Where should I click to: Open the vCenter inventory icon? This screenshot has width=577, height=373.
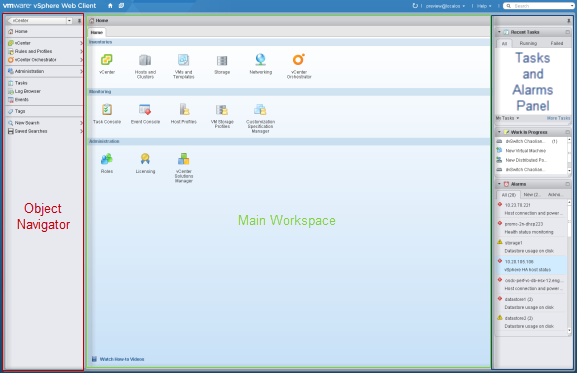pyautogui.click(x=107, y=60)
